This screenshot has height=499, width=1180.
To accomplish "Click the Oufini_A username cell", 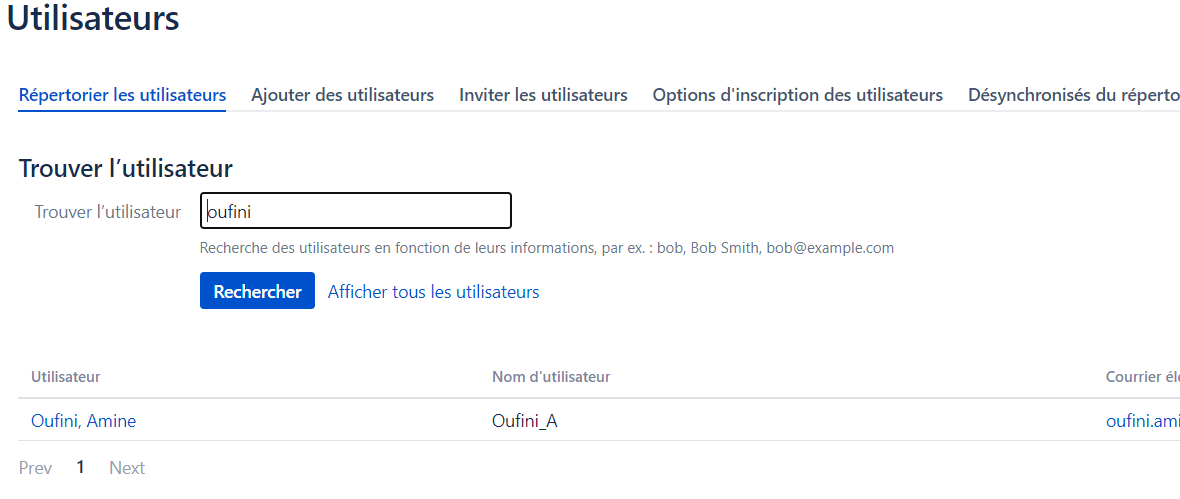I will (x=525, y=421).
